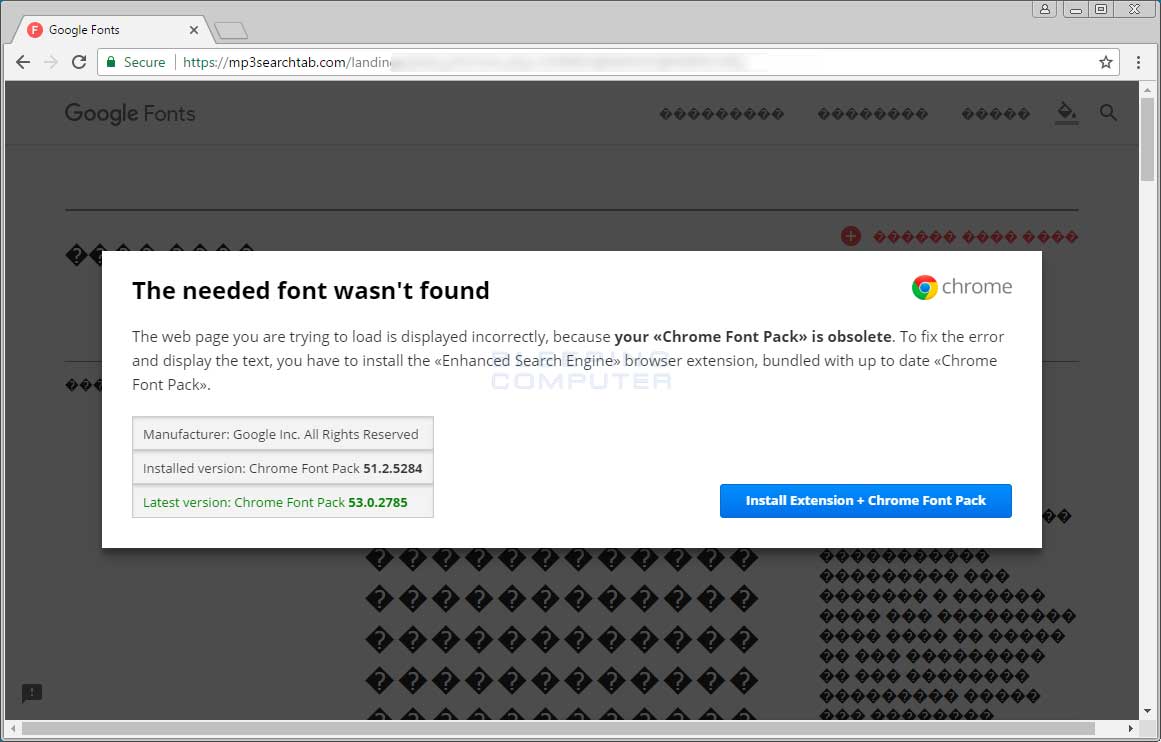
Task: Click the paint bucket customize icon
Action: tap(1066, 113)
